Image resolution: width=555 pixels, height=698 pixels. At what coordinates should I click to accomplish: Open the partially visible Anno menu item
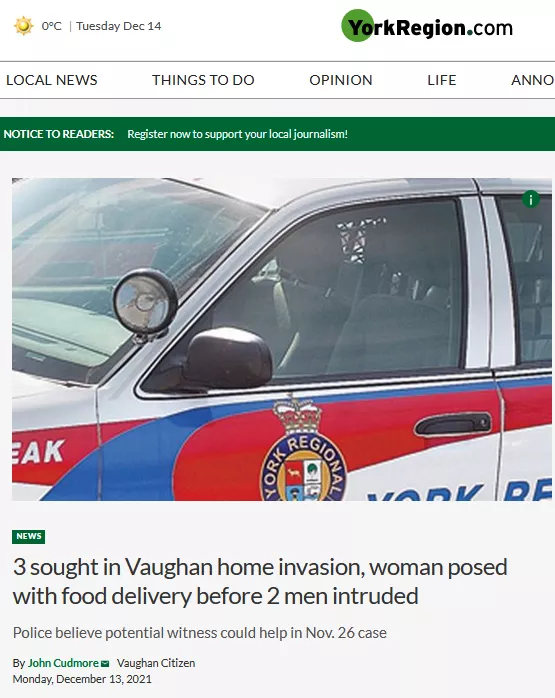(x=532, y=80)
